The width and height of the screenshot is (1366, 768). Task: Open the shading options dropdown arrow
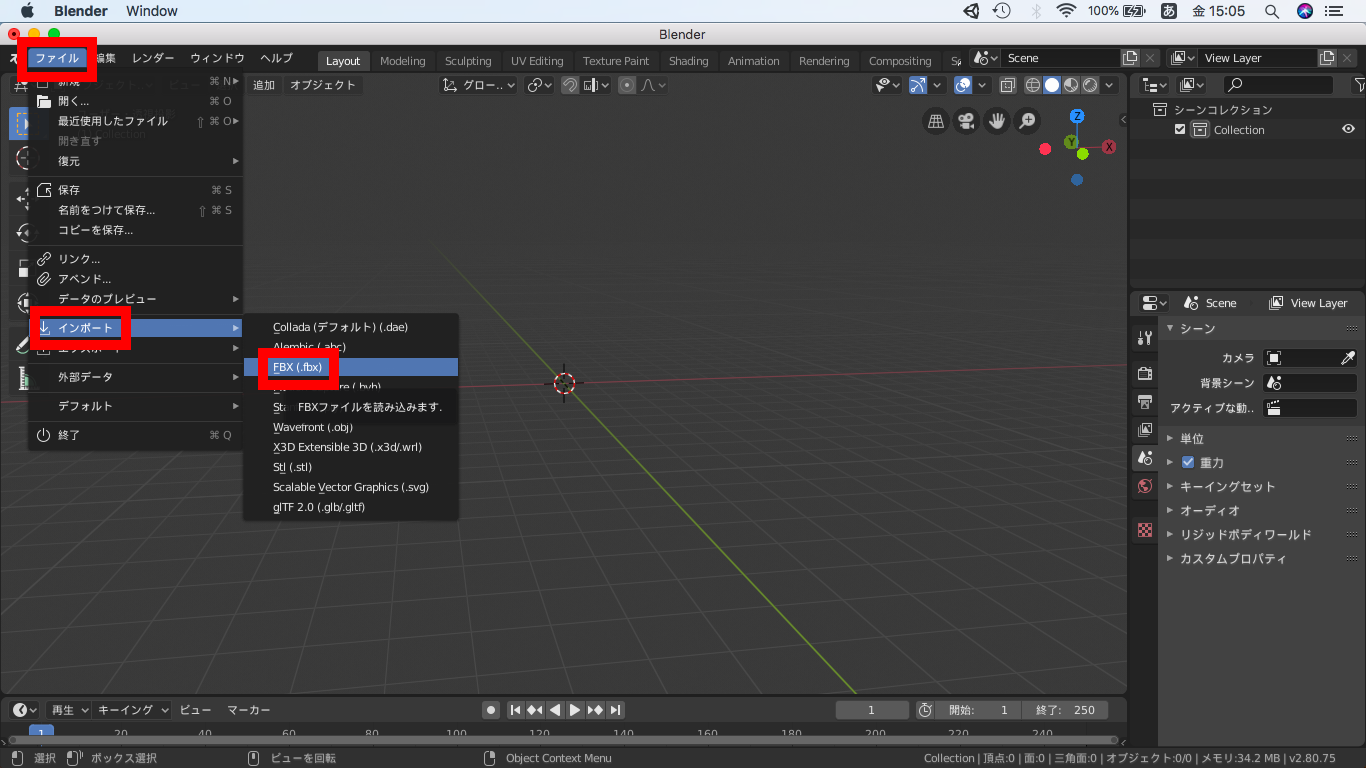pyautogui.click(x=1111, y=85)
